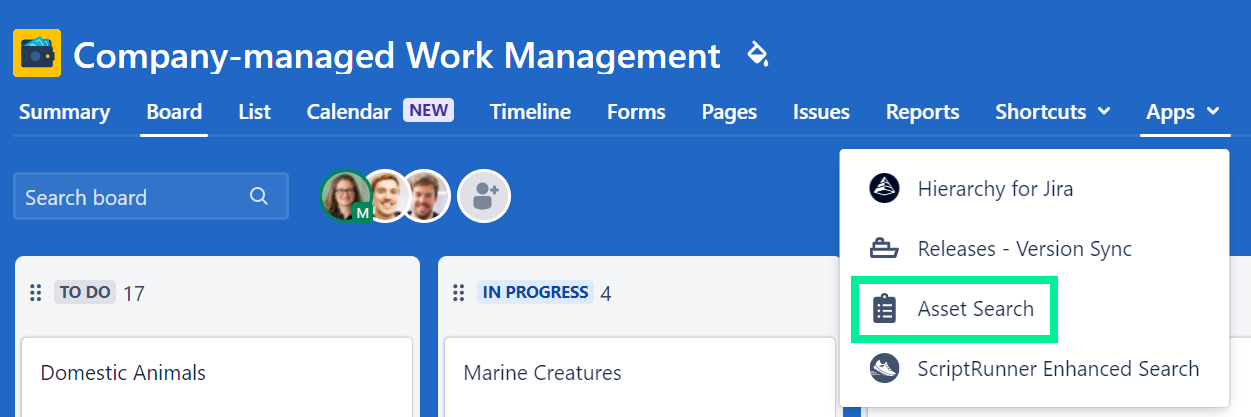The image size is (1251, 417).
Task: Open the Calendar tab
Action: point(348,112)
